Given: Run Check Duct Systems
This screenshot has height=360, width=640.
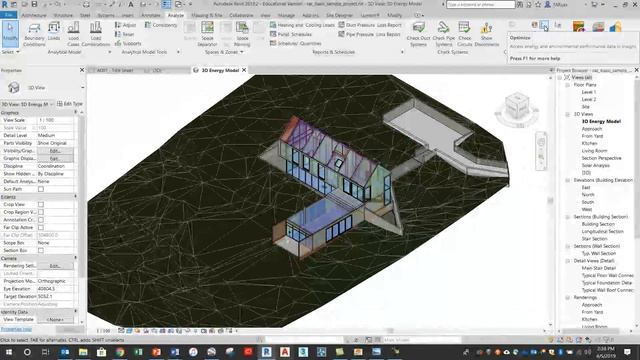Looking at the screenshot, I should pyautogui.click(x=418, y=34).
